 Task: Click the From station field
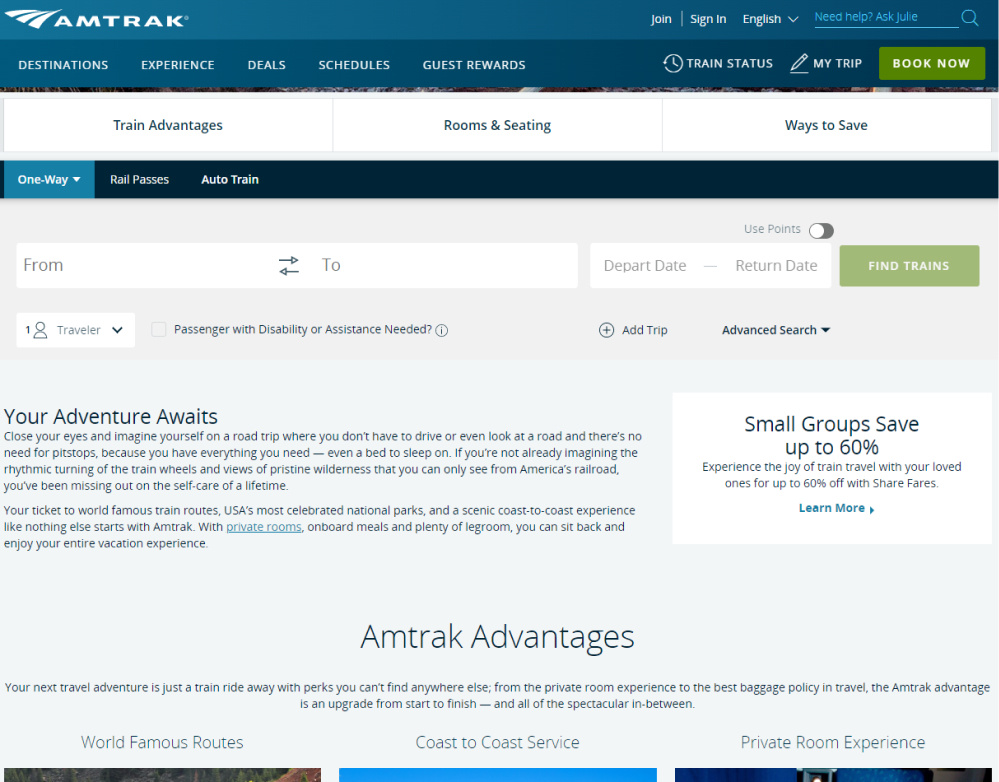[x=145, y=265]
